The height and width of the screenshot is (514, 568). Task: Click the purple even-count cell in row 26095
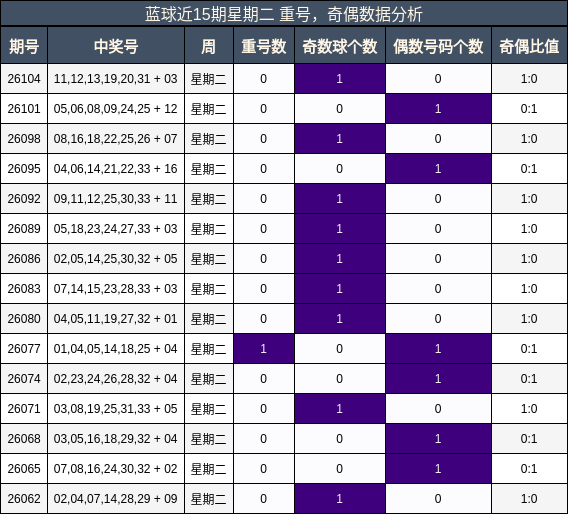click(438, 169)
